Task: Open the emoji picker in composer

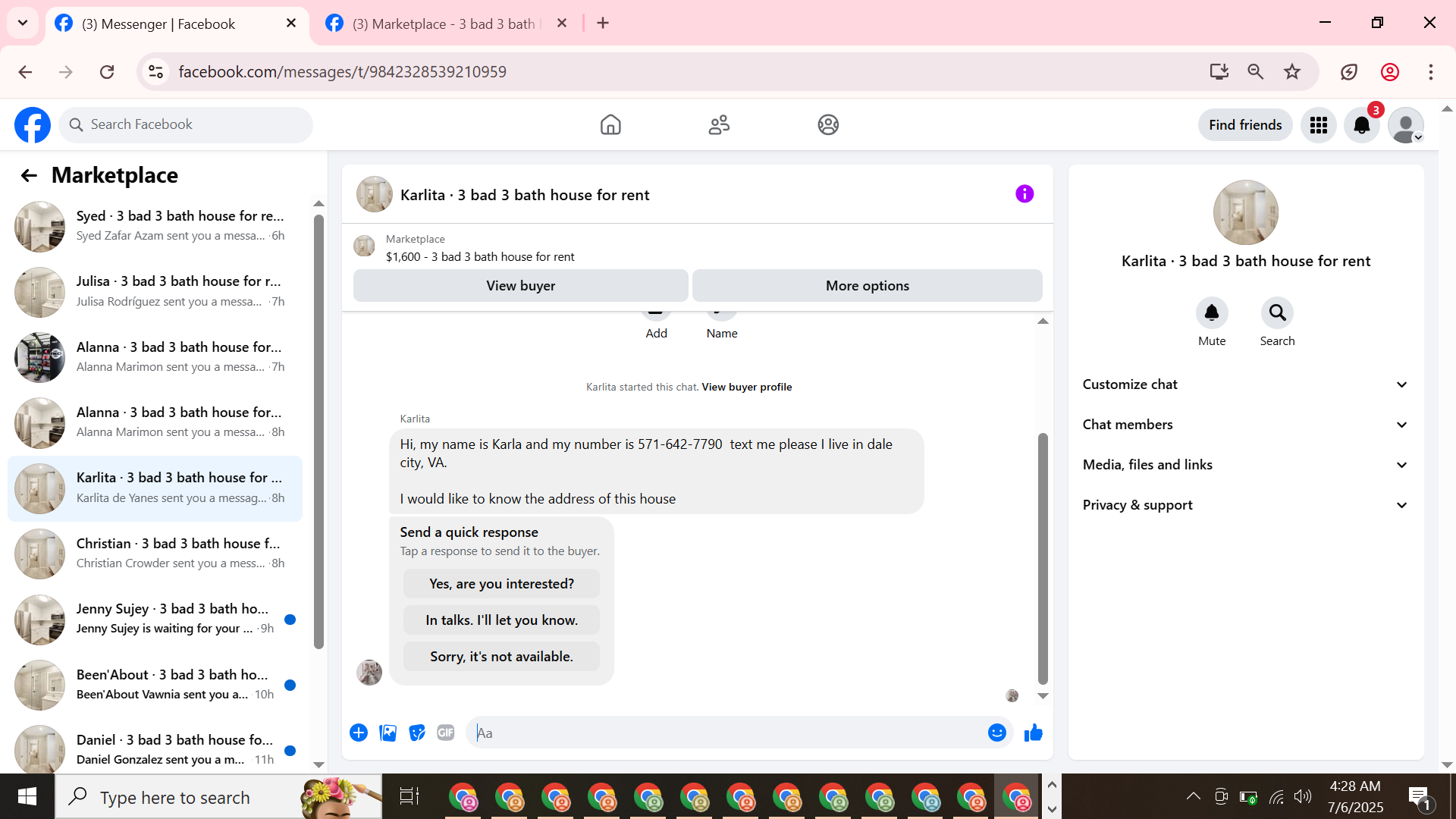Action: (997, 733)
